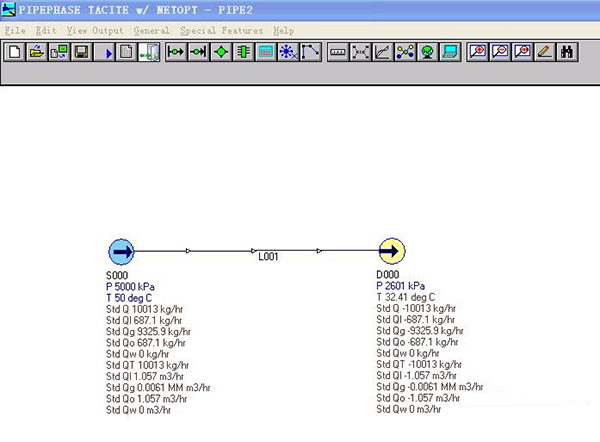Select the green column unit tool
This screenshot has width=600, height=442.
[243, 52]
